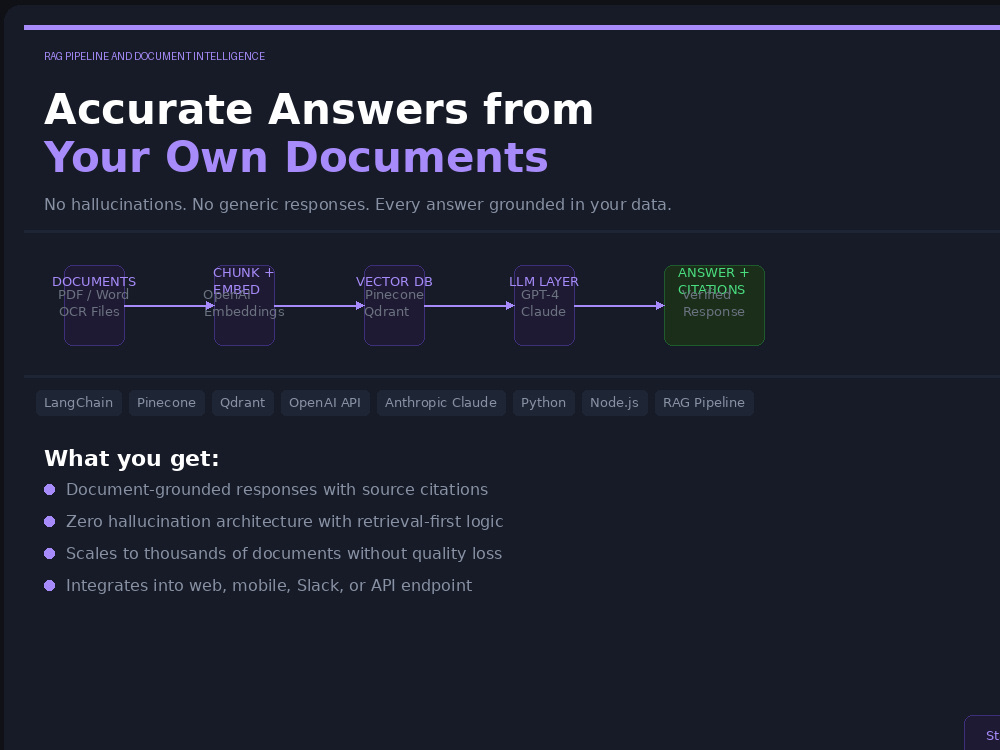Click arrow between Vector DB and LLM Layer
The height and width of the screenshot is (750, 1000).
(469, 306)
